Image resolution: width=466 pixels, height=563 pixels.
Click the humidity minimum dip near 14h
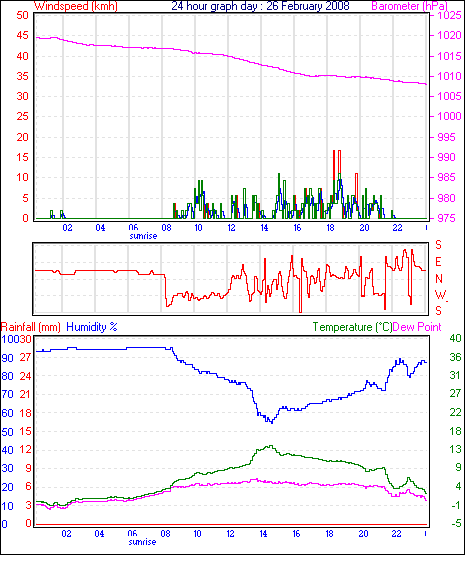point(271,421)
